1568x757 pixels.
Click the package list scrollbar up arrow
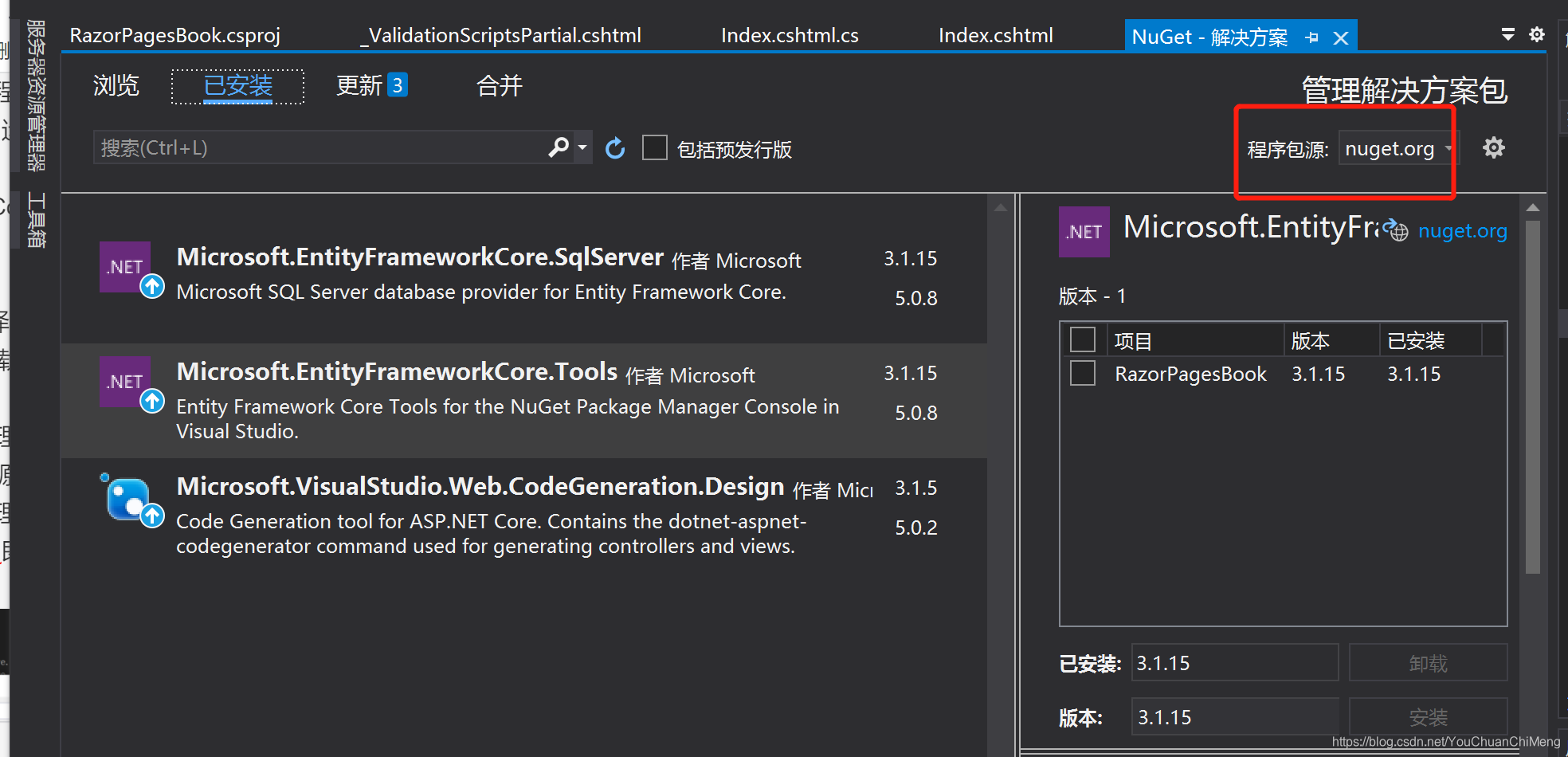pos(1001,208)
